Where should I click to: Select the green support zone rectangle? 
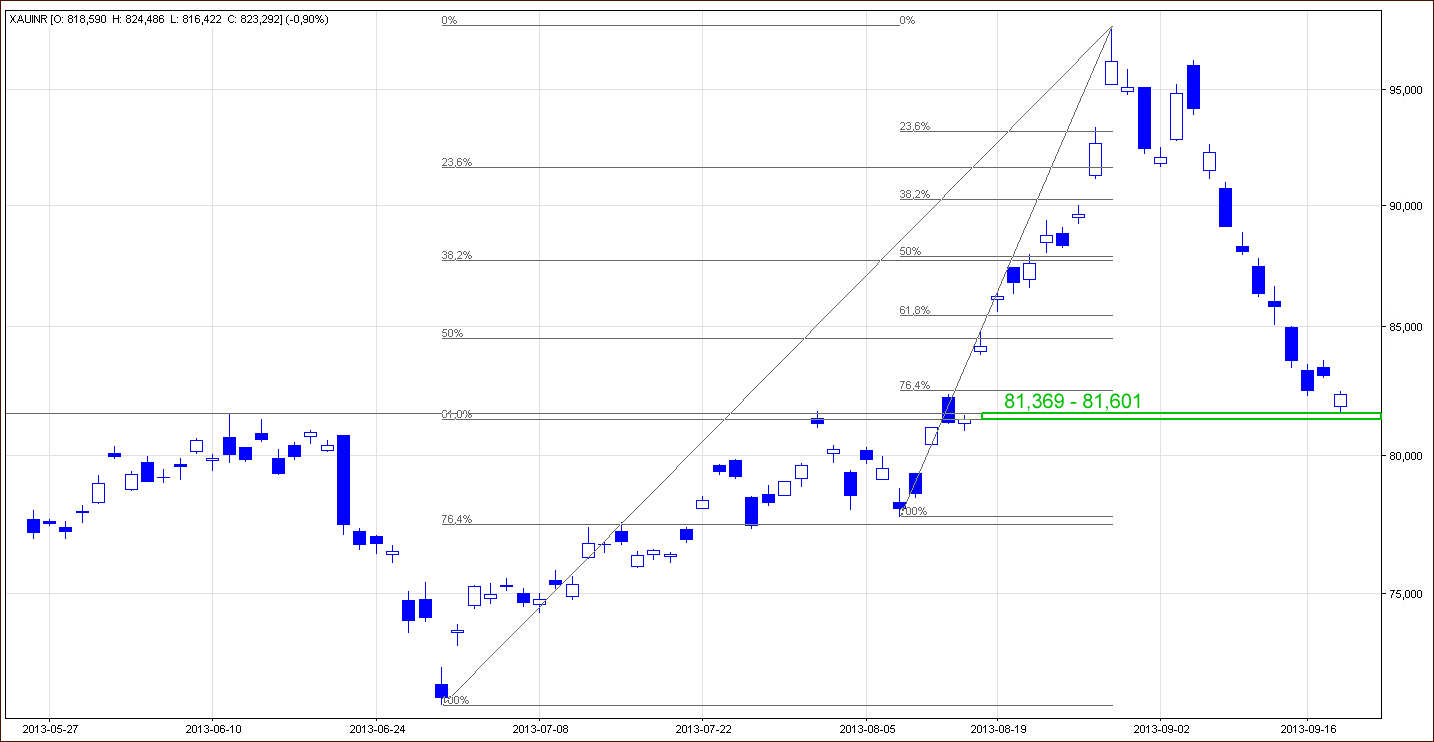pos(1181,416)
